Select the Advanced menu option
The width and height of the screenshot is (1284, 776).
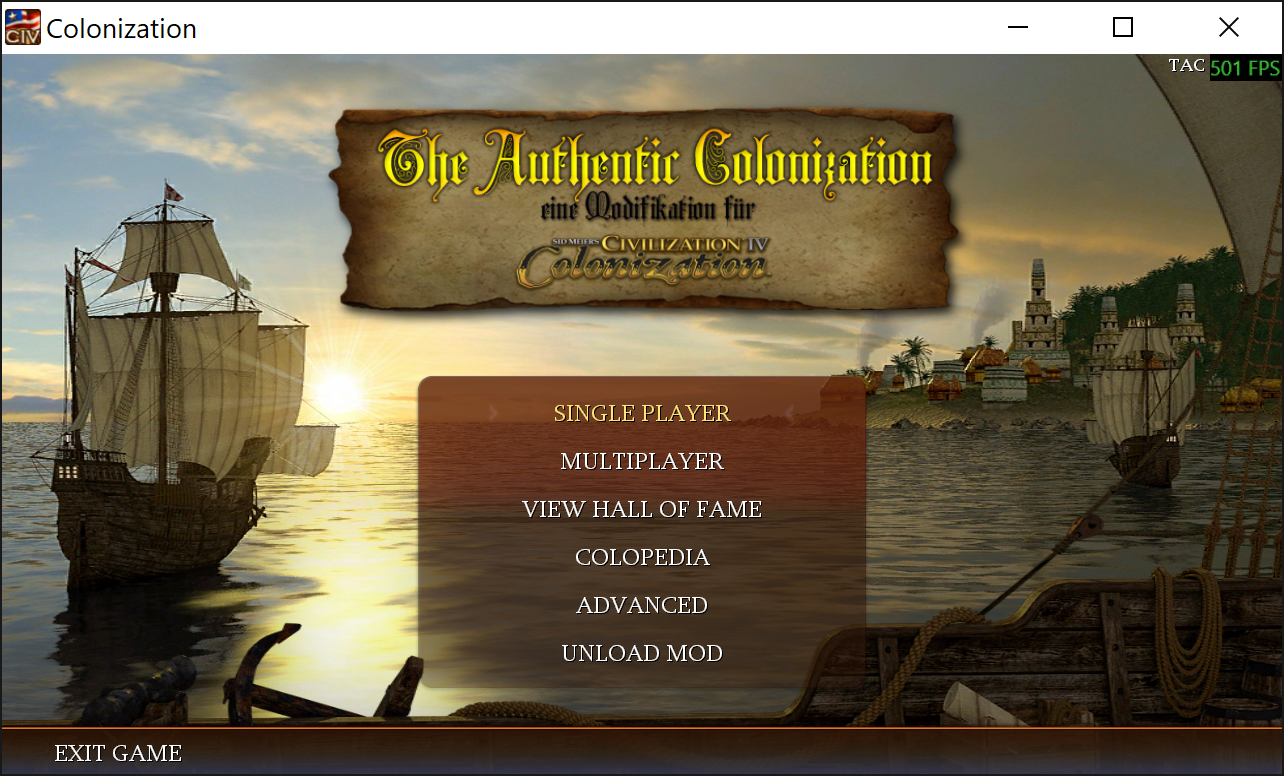(642, 605)
